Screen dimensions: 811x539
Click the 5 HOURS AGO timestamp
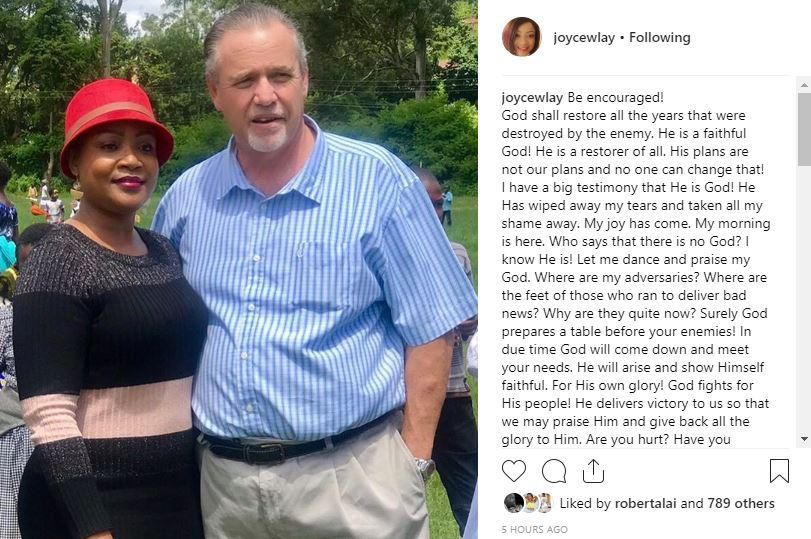[x=534, y=530]
